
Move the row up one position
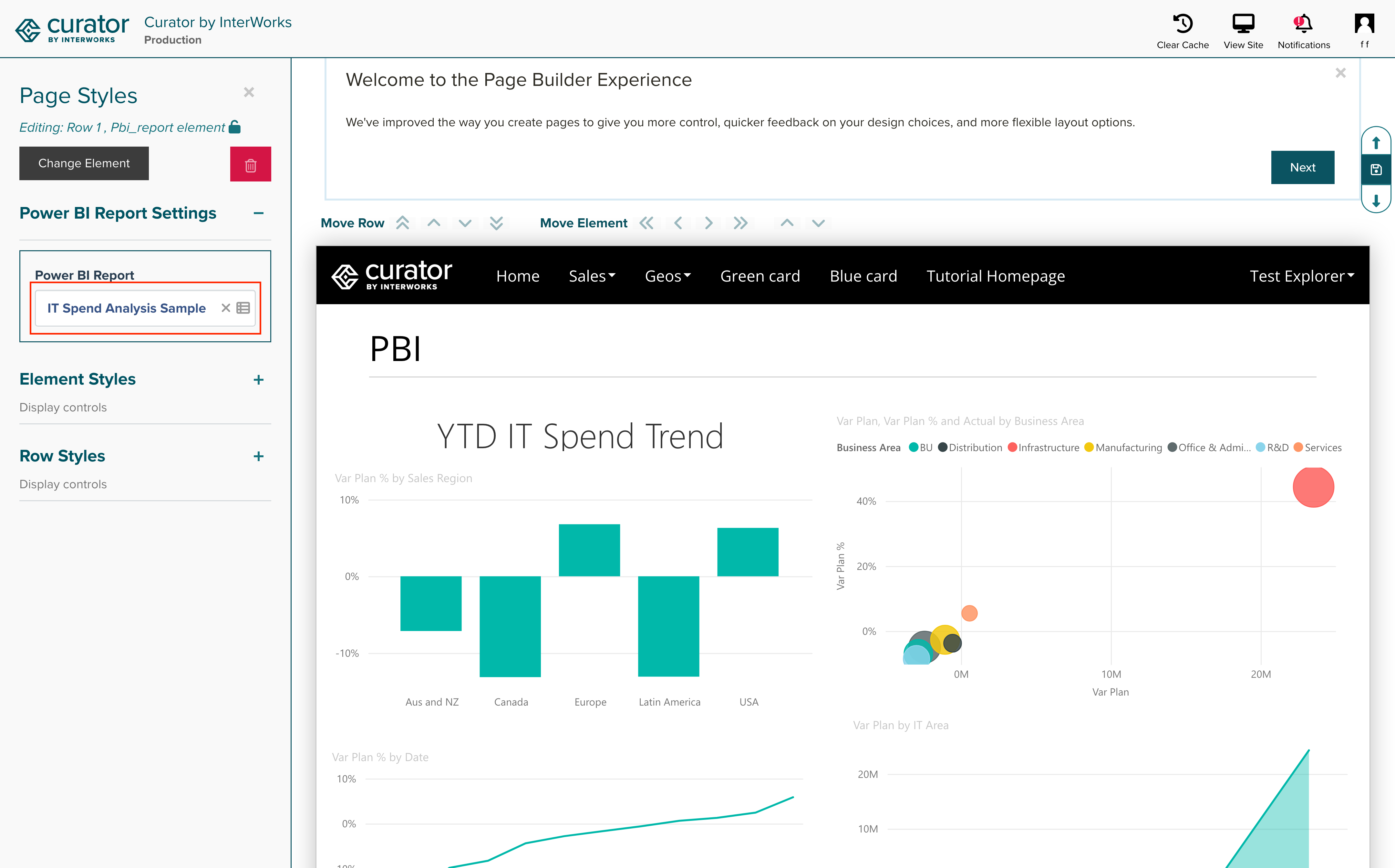pos(434,223)
